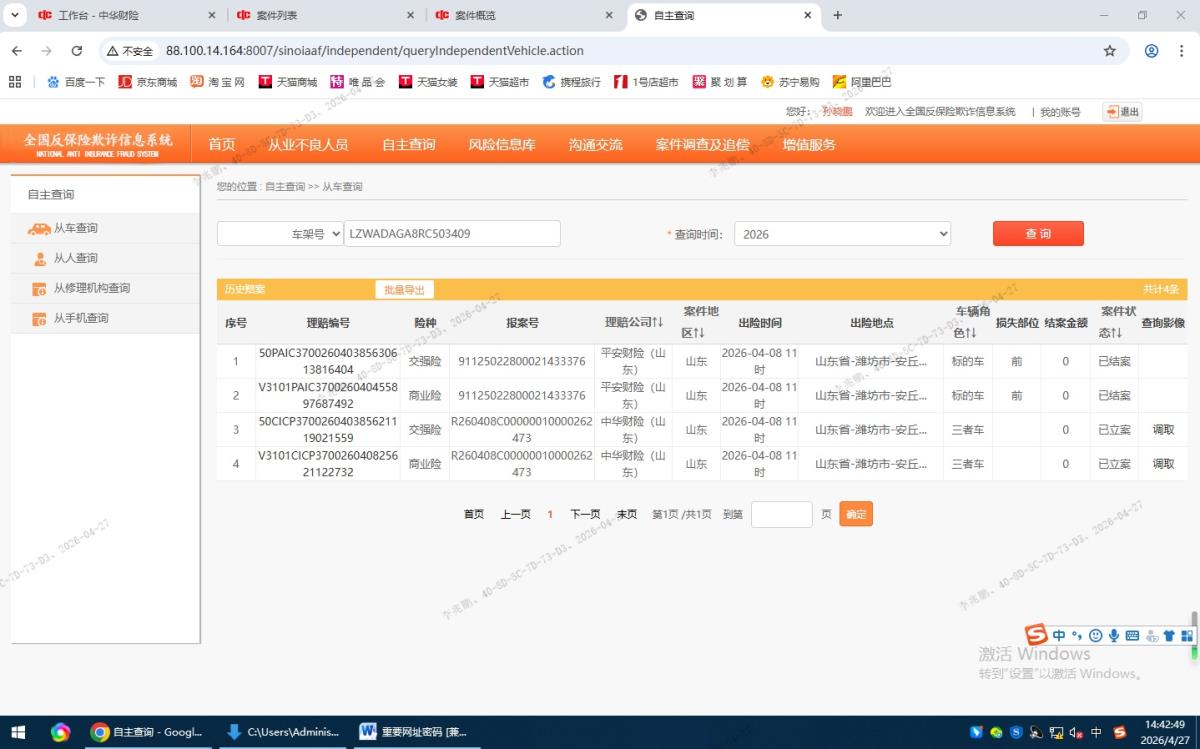1200x749 pixels.
Task: Open Sogou emoji smiley panel
Action: [x=1096, y=636]
